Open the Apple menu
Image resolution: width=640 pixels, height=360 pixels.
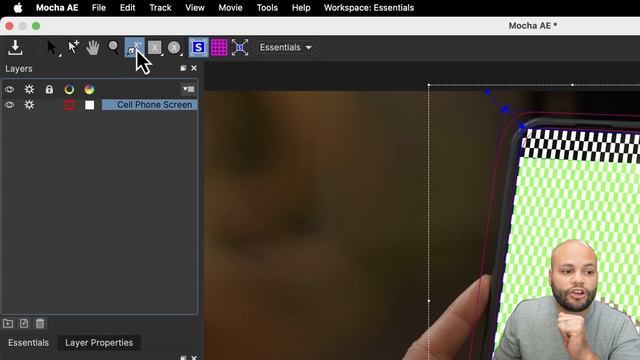tap(18, 8)
